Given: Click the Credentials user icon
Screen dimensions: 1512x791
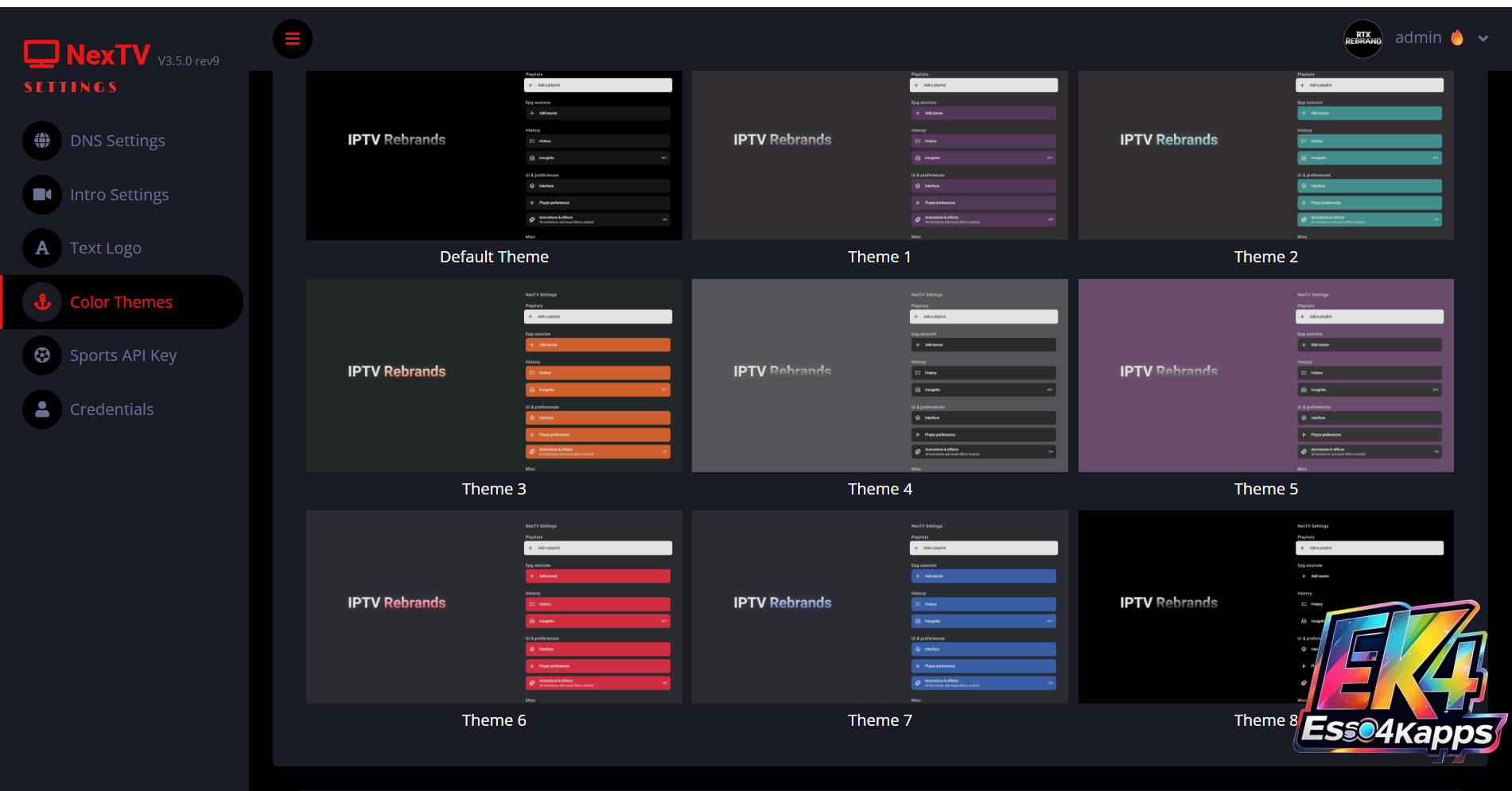Looking at the screenshot, I should coord(42,409).
